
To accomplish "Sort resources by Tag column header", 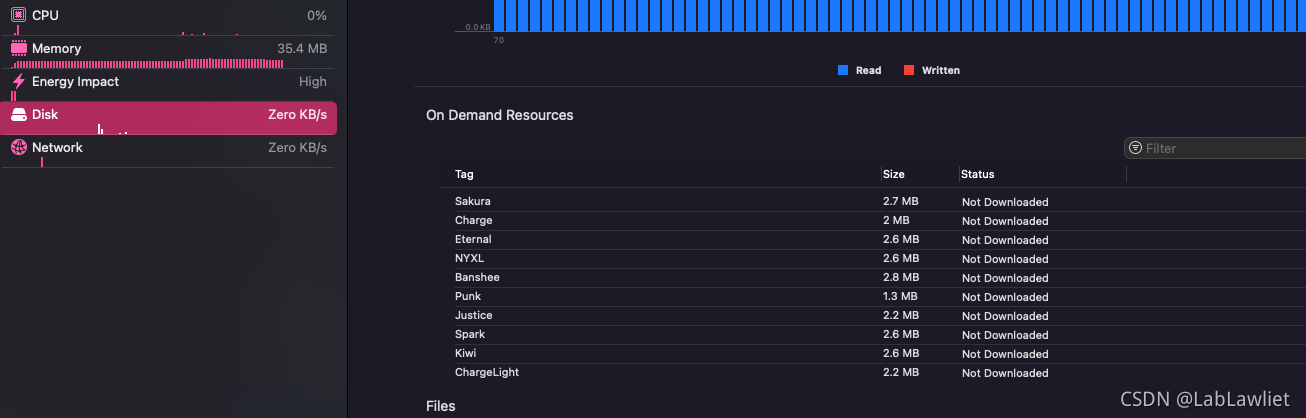I will tap(464, 174).
